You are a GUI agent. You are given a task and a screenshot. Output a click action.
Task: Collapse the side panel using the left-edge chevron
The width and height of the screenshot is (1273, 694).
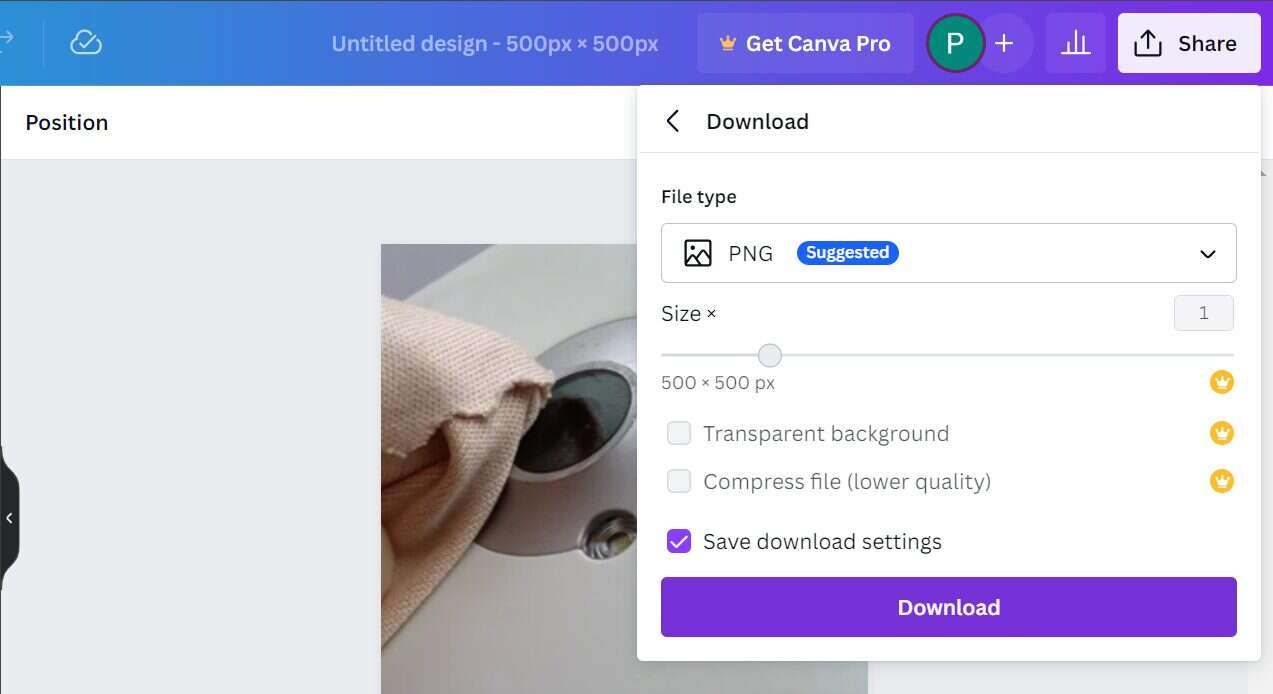click(x=9, y=518)
